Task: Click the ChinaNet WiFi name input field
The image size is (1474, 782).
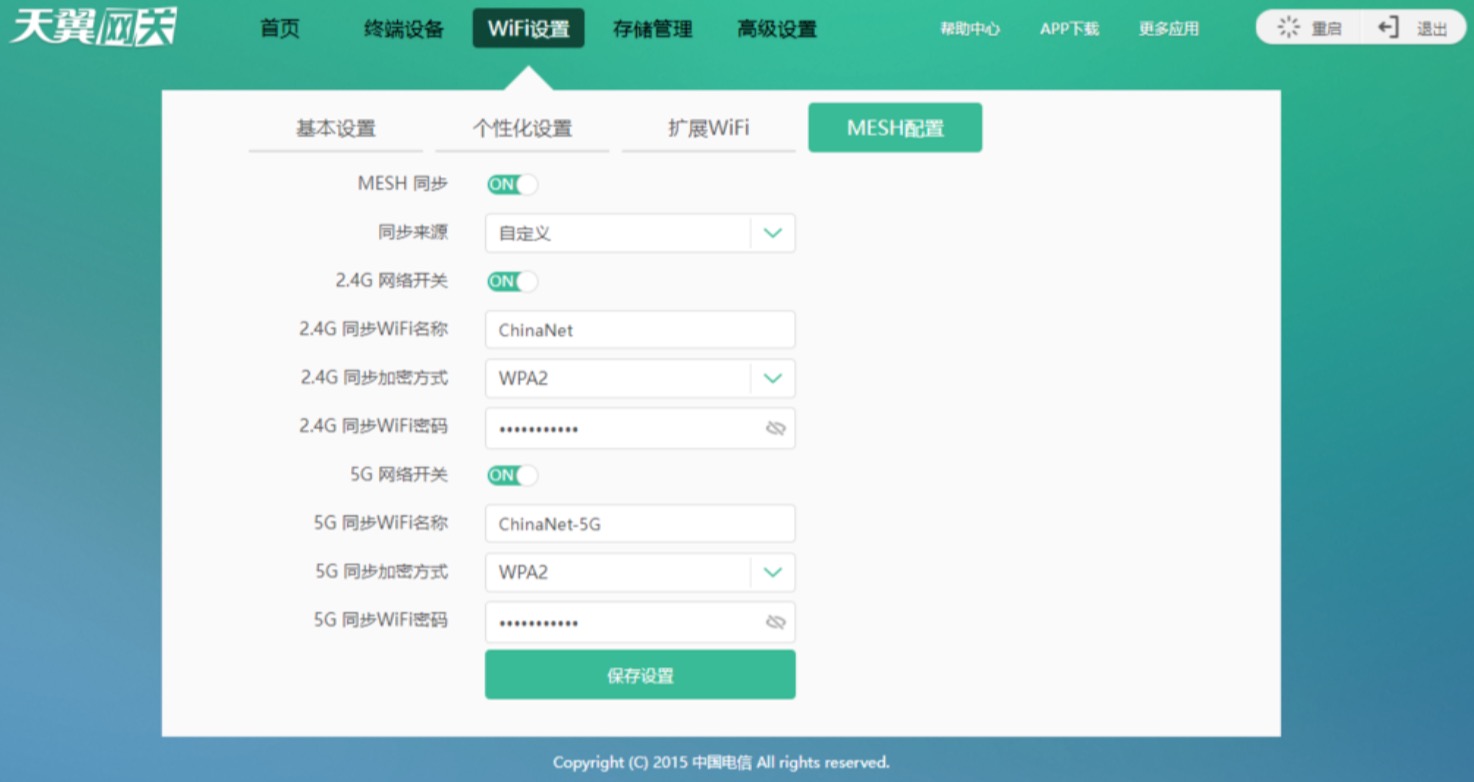Action: [x=640, y=329]
